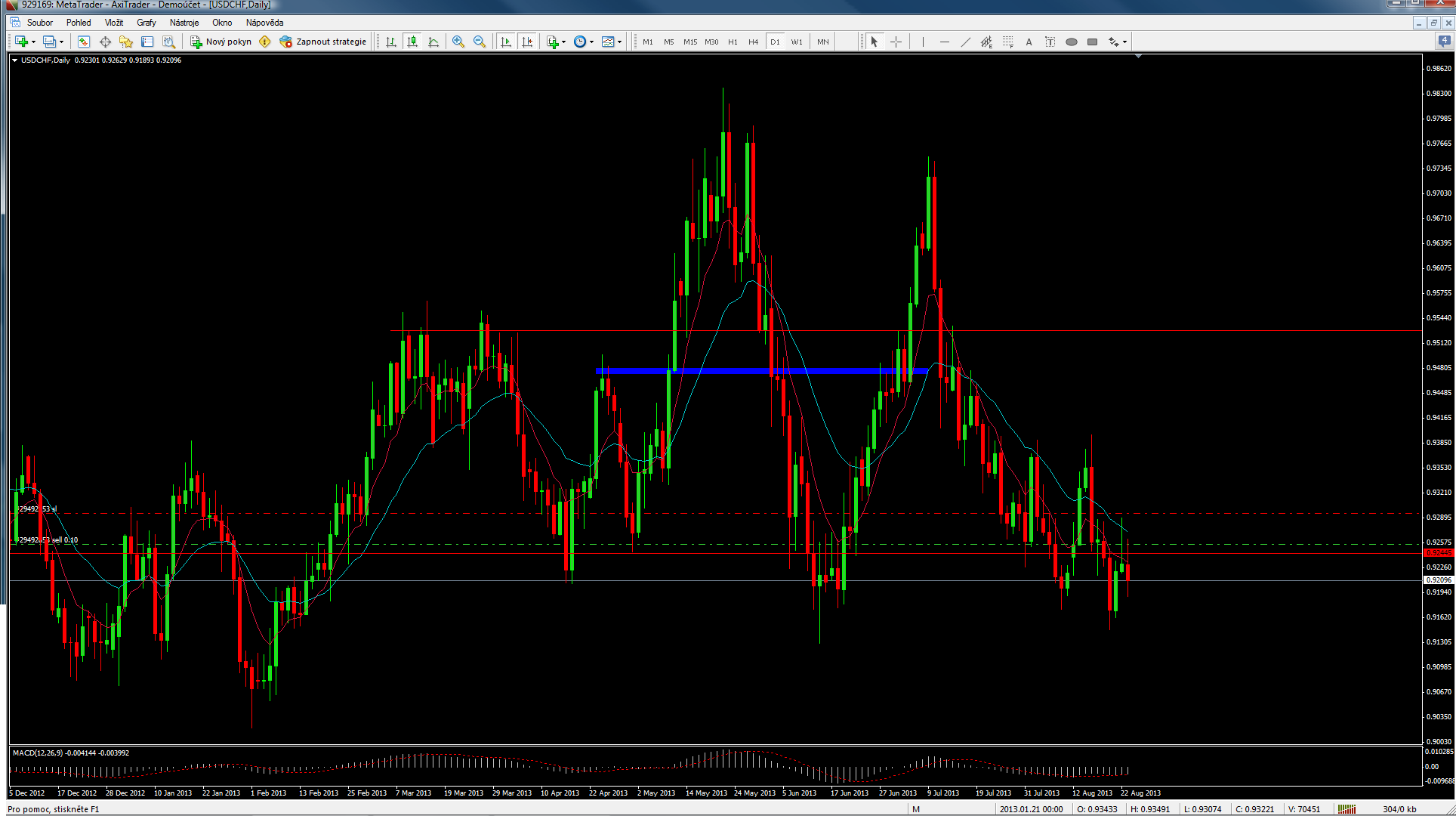This screenshot has width=1456, height=816.
Task: Select the ellipse drawing tool
Action: pyautogui.click(x=1071, y=42)
